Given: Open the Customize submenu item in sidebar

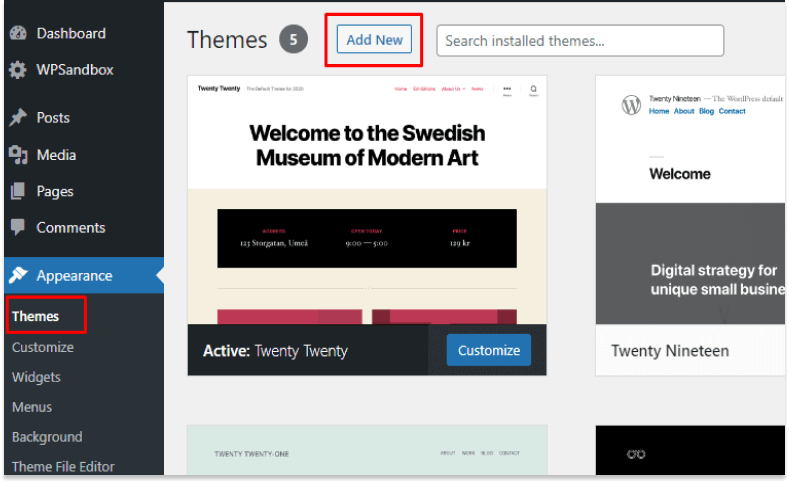Looking at the screenshot, I should 43,347.
